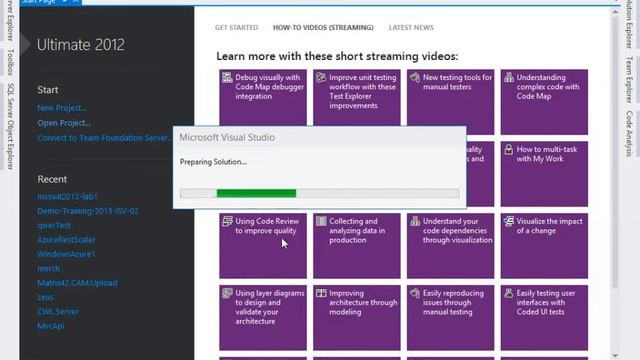Click Connect to Team Foundation Server link

(104, 138)
